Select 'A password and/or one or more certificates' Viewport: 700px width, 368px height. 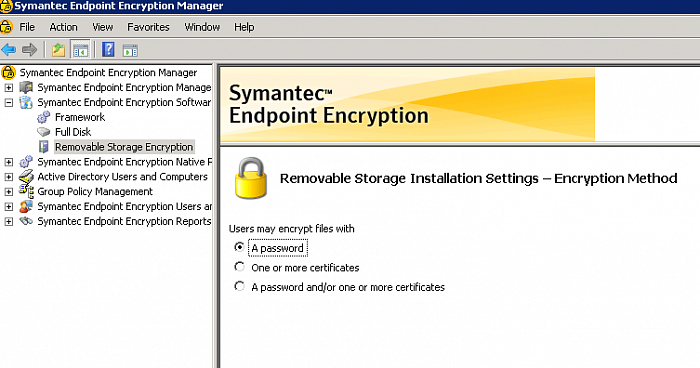(x=239, y=286)
